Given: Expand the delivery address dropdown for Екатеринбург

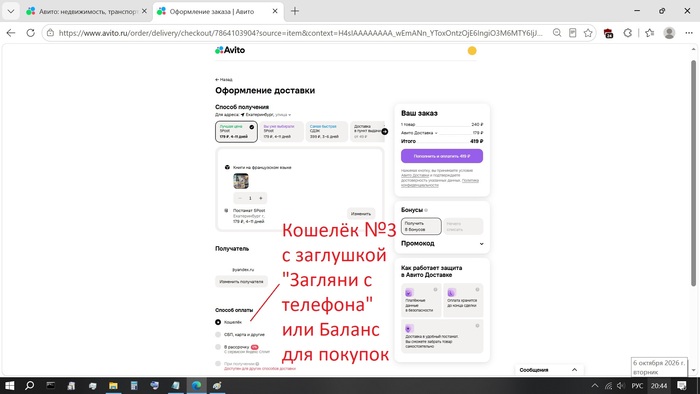Looking at the screenshot, I should click(x=267, y=115).
